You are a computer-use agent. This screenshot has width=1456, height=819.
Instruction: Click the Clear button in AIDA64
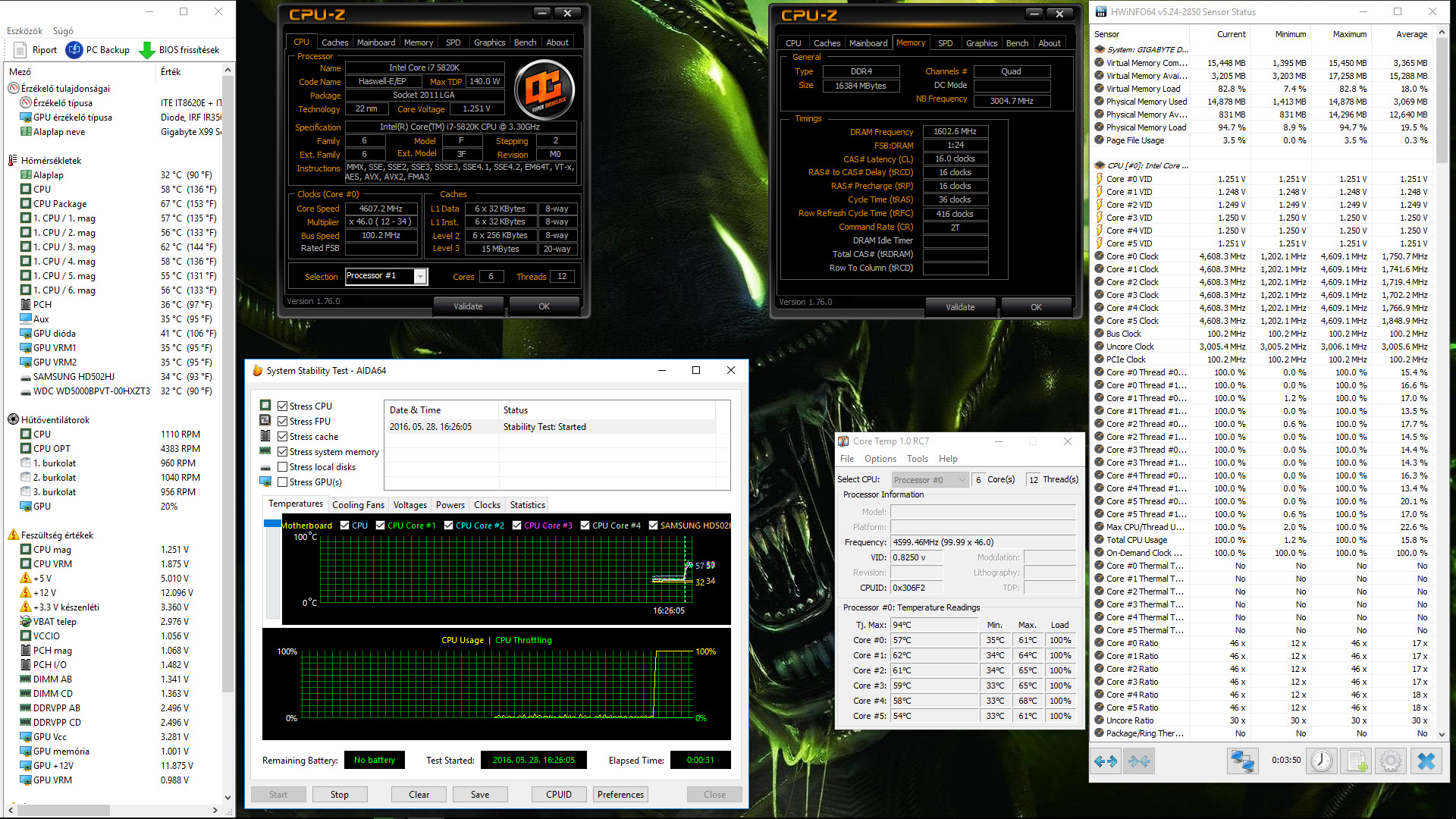coord(419,795)
